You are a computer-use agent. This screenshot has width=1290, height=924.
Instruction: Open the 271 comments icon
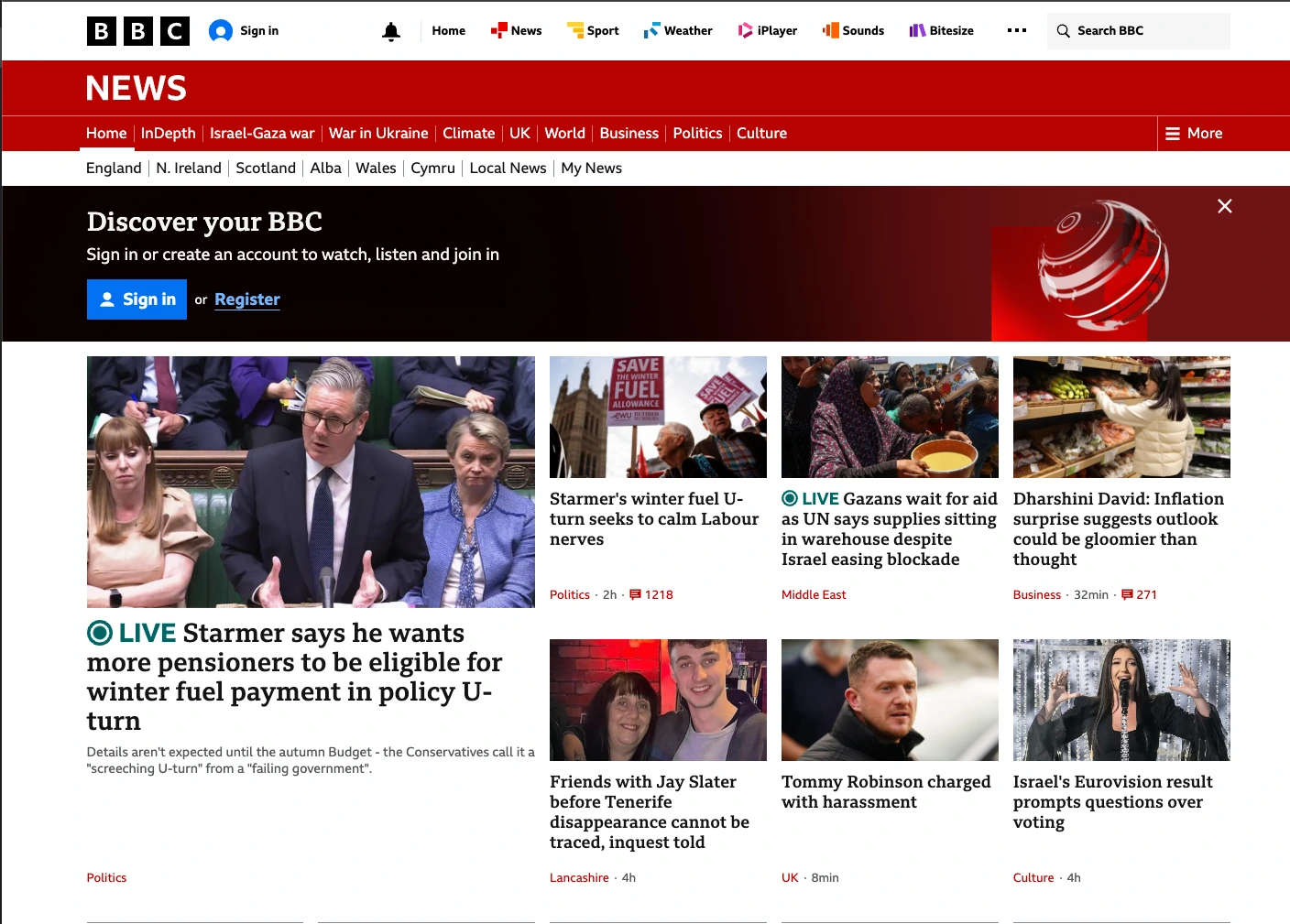(1127, 595)
